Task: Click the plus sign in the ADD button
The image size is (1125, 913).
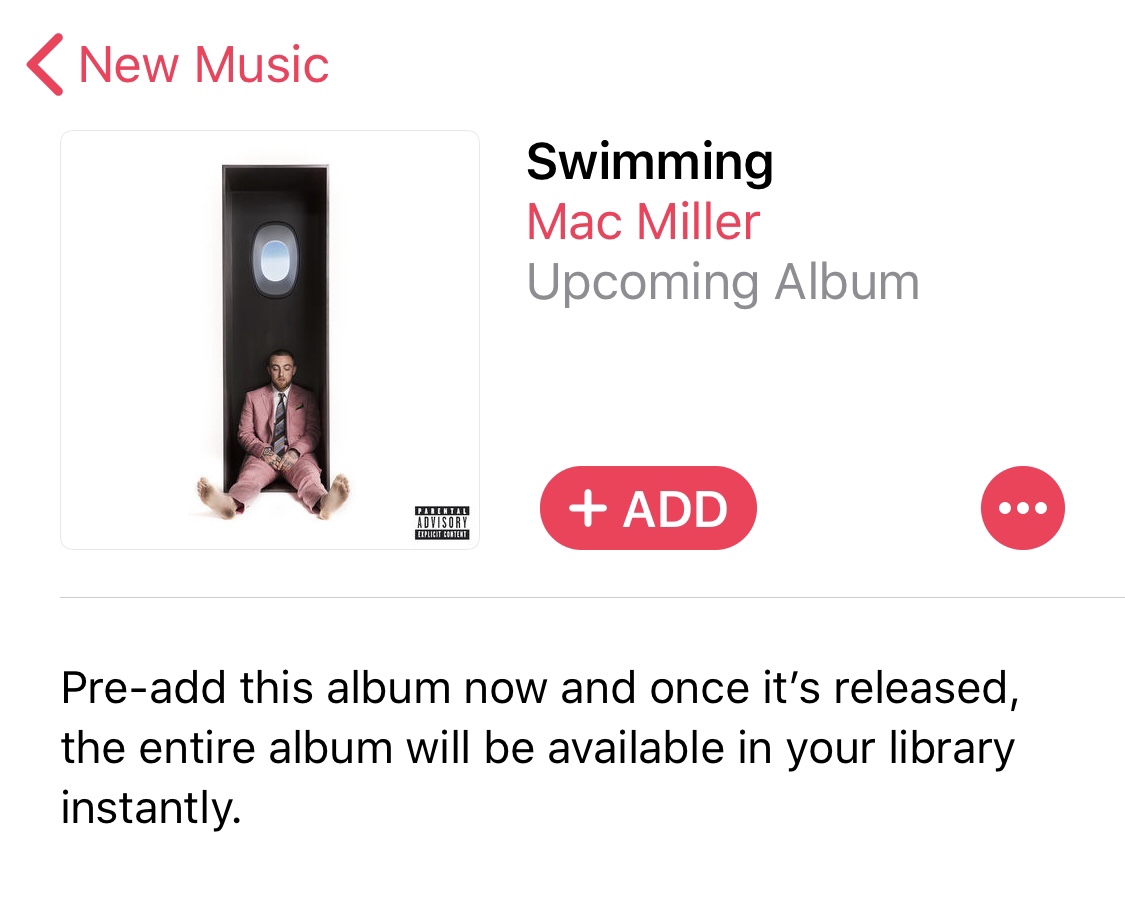Action: tap(588, 508)
